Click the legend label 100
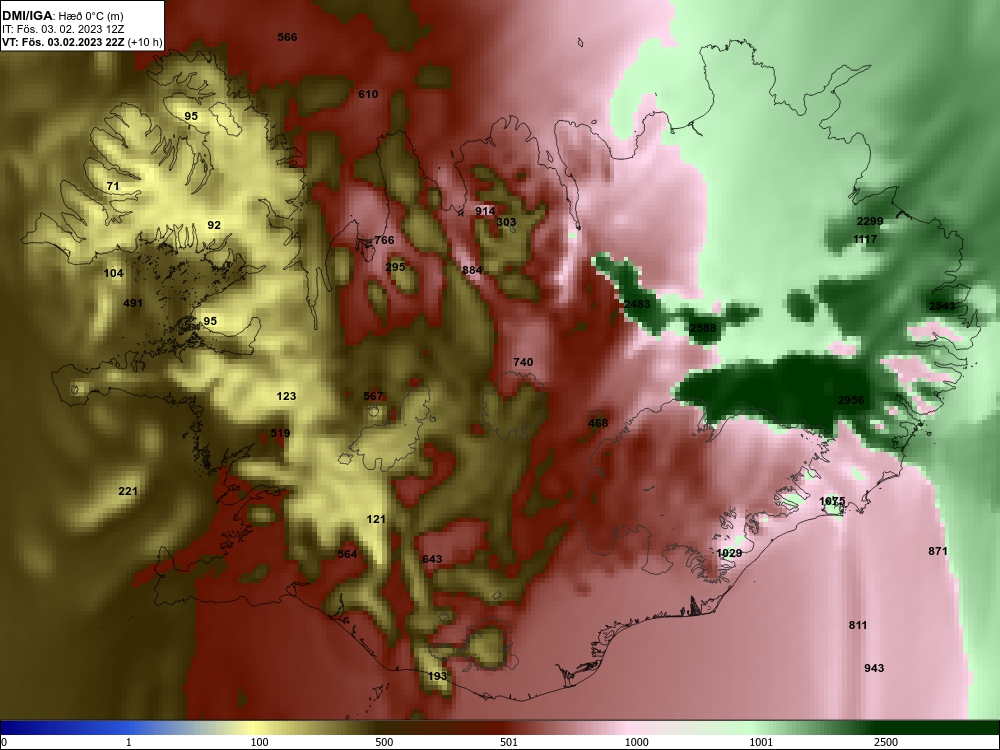 [259, 742]
